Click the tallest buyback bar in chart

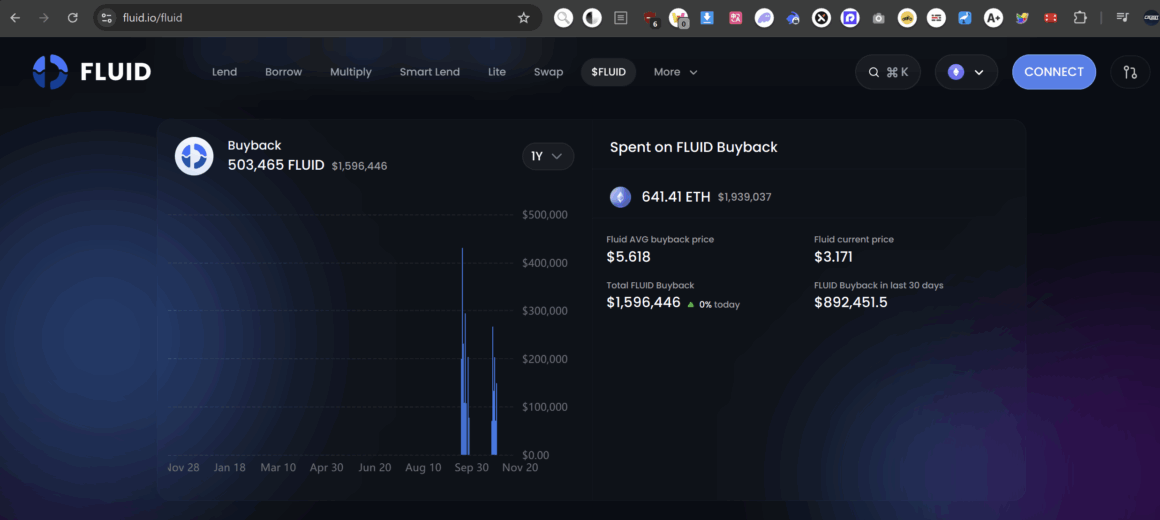coord(462,350)
